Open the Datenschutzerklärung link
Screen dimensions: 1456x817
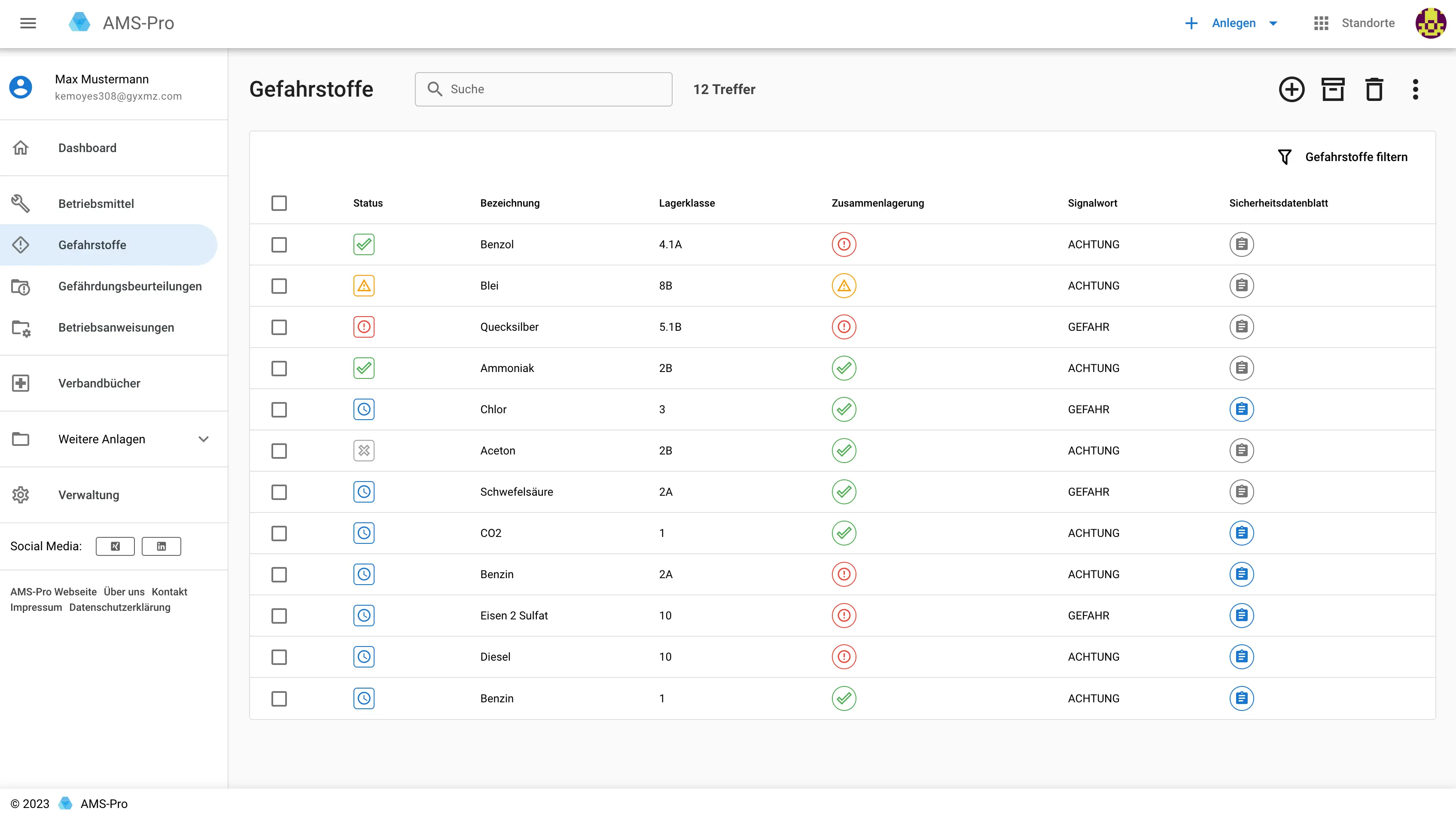pyautogui.click(x=119, y=607)
